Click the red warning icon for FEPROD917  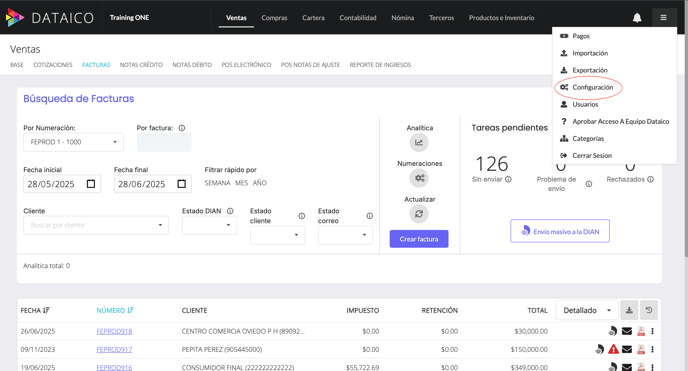(613, 350)
